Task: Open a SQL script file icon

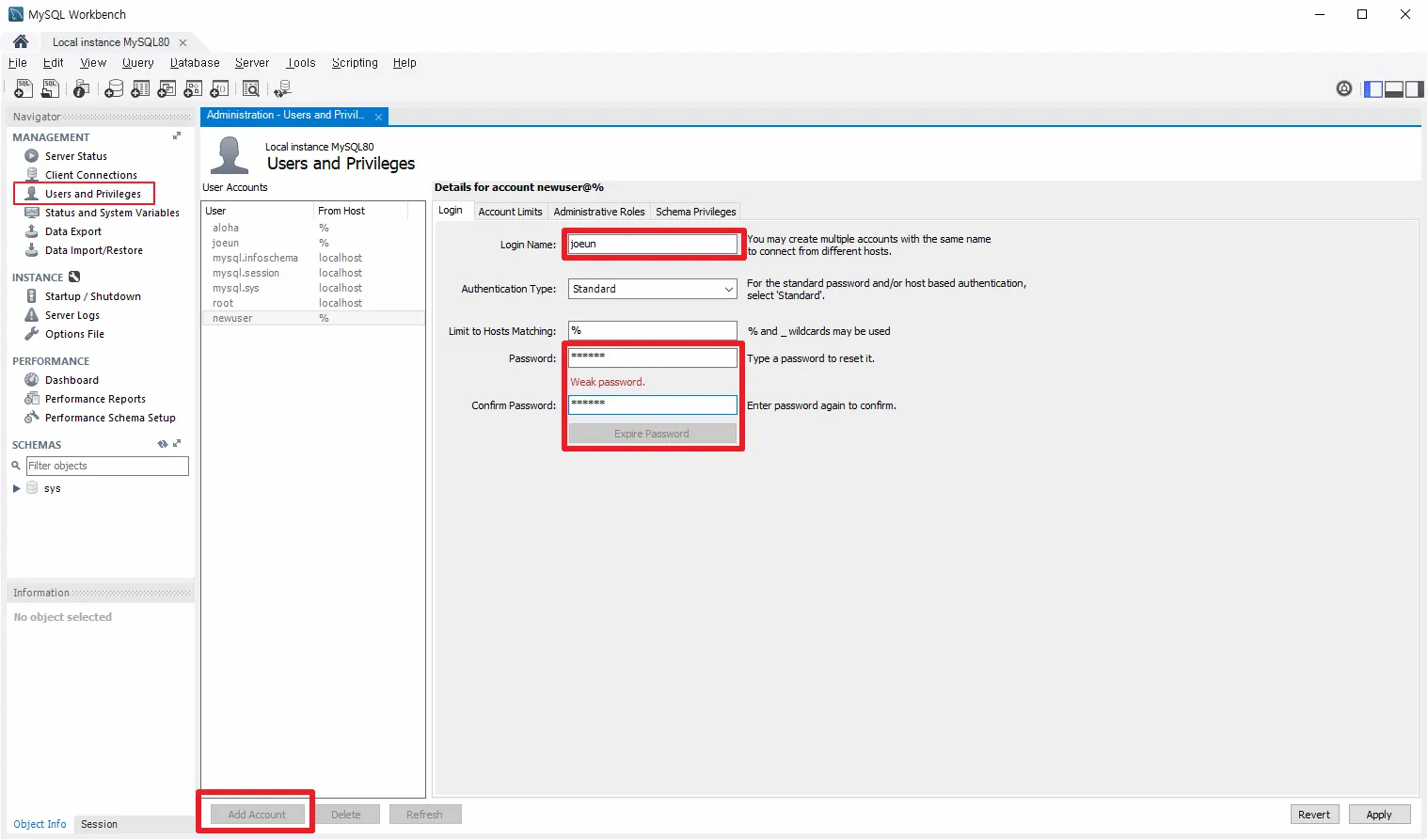Action: tap(50, 88)
